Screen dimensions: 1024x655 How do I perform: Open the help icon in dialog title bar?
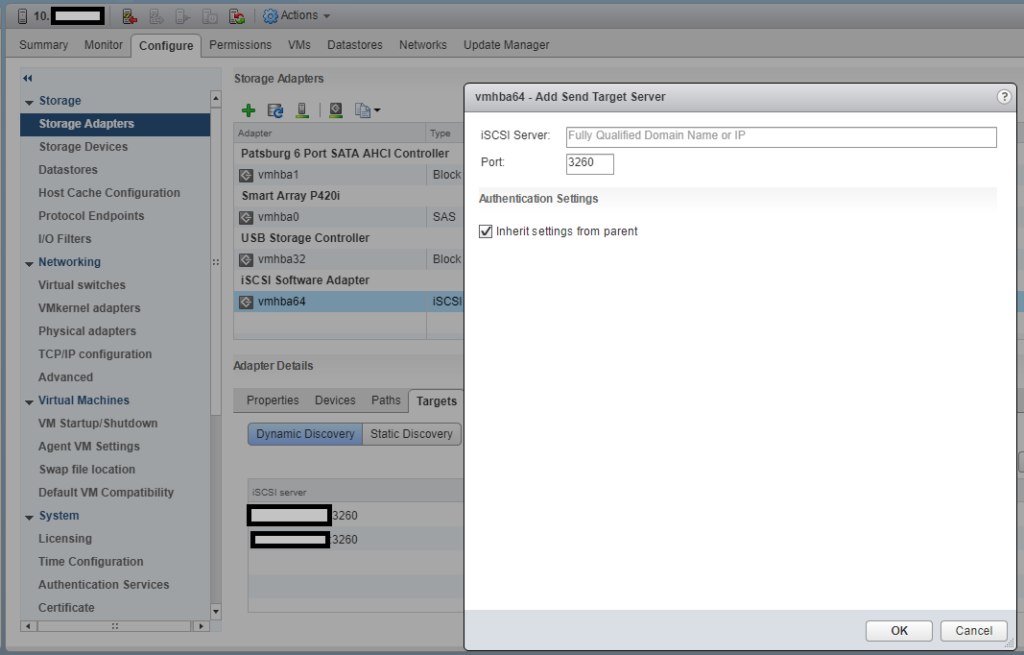pos(1004,97)
